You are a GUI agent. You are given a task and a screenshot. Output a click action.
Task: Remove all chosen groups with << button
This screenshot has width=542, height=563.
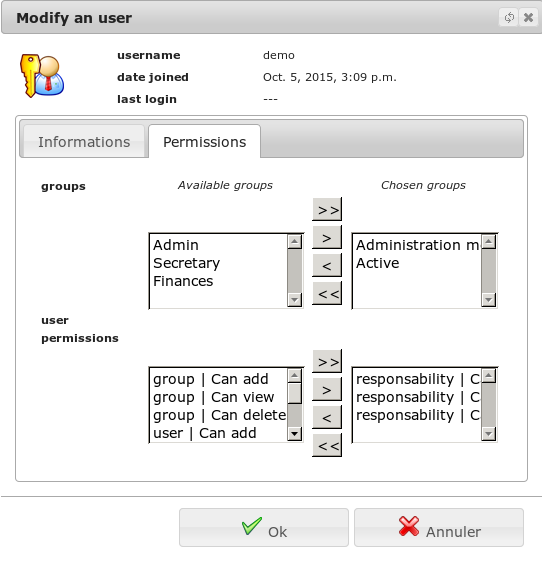click(x=327, y=293)
